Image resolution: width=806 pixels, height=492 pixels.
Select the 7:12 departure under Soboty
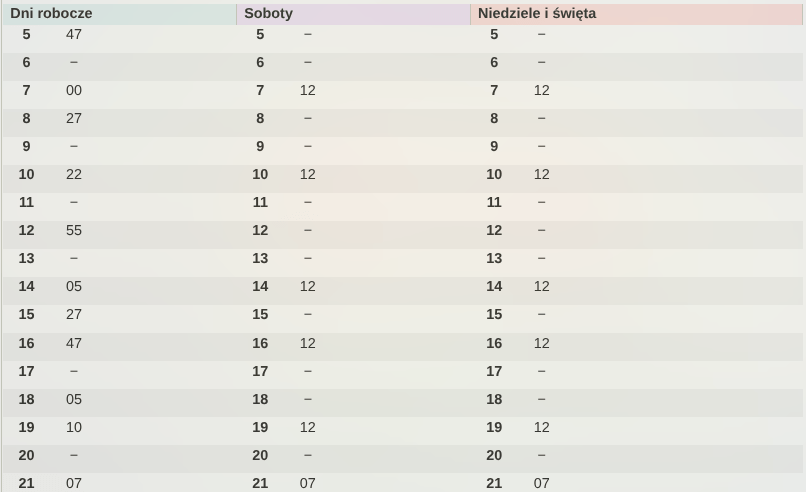click(x=308, y=90)
